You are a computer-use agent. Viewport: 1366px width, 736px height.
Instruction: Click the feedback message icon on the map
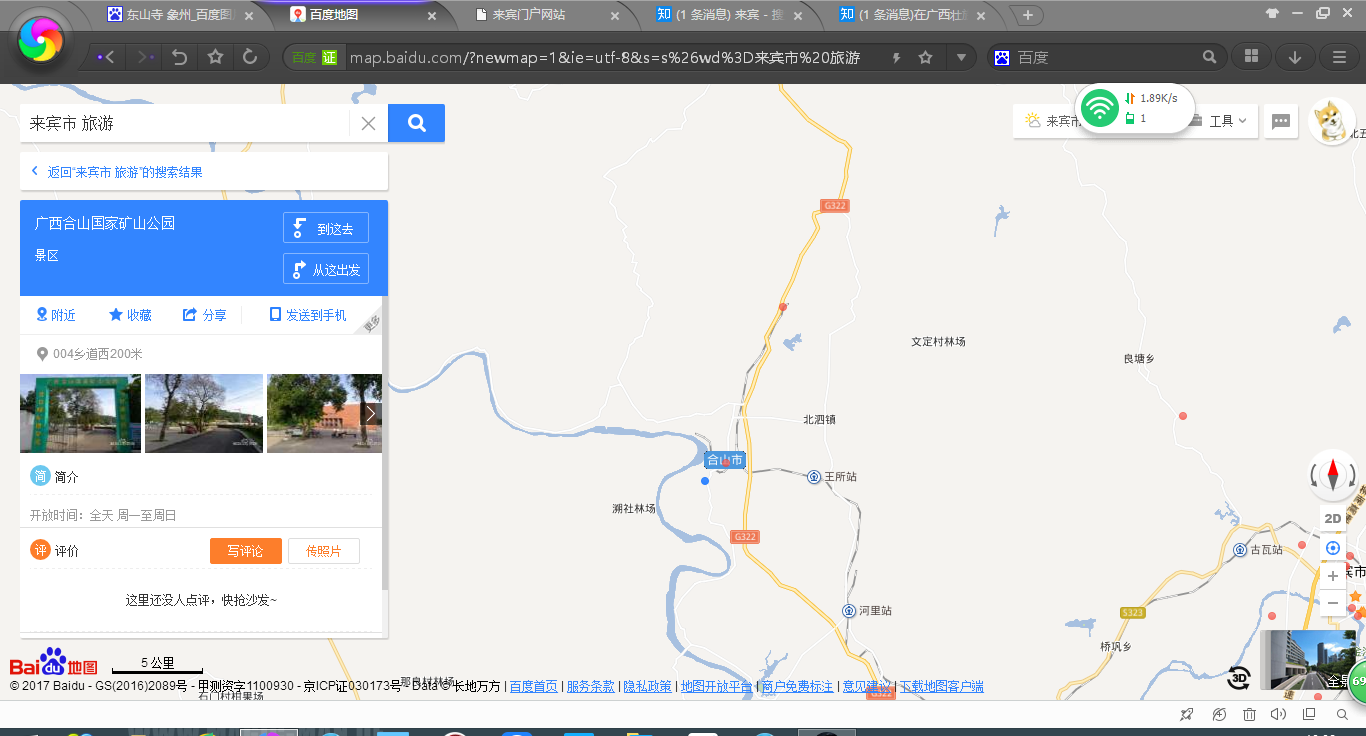1281,121
